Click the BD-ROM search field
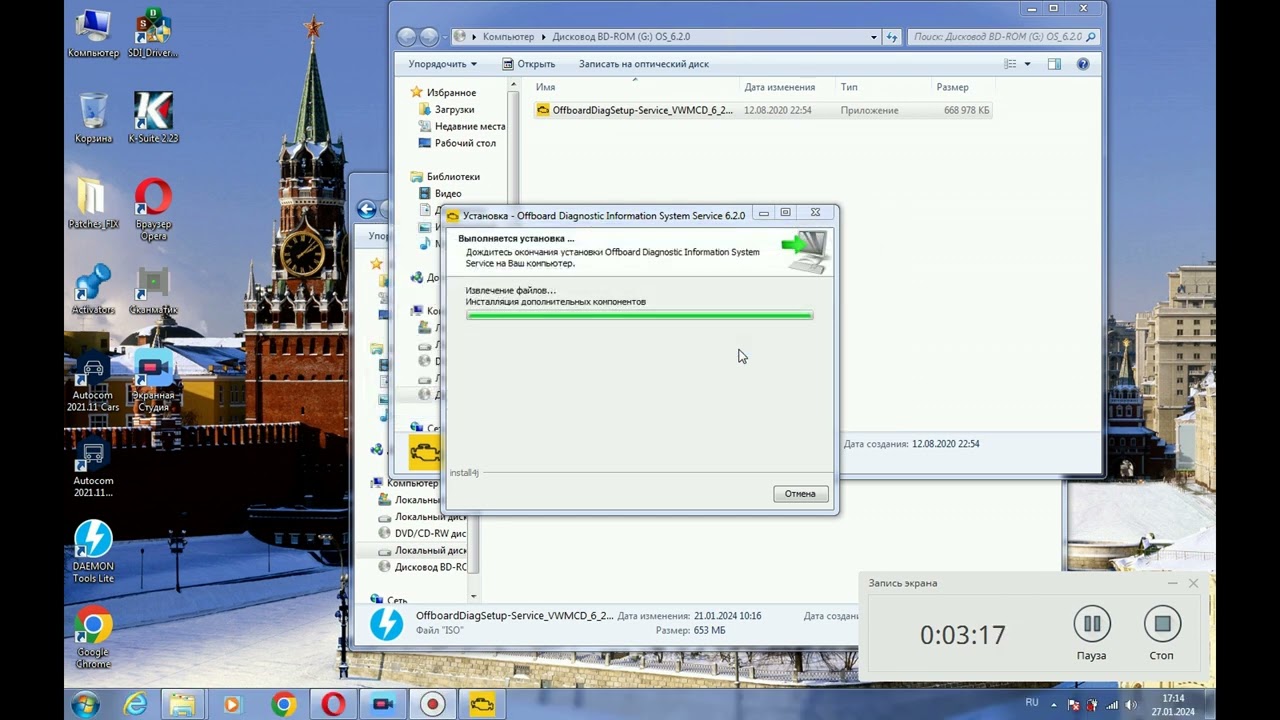1280x720 pixels. click(1003, 37)
